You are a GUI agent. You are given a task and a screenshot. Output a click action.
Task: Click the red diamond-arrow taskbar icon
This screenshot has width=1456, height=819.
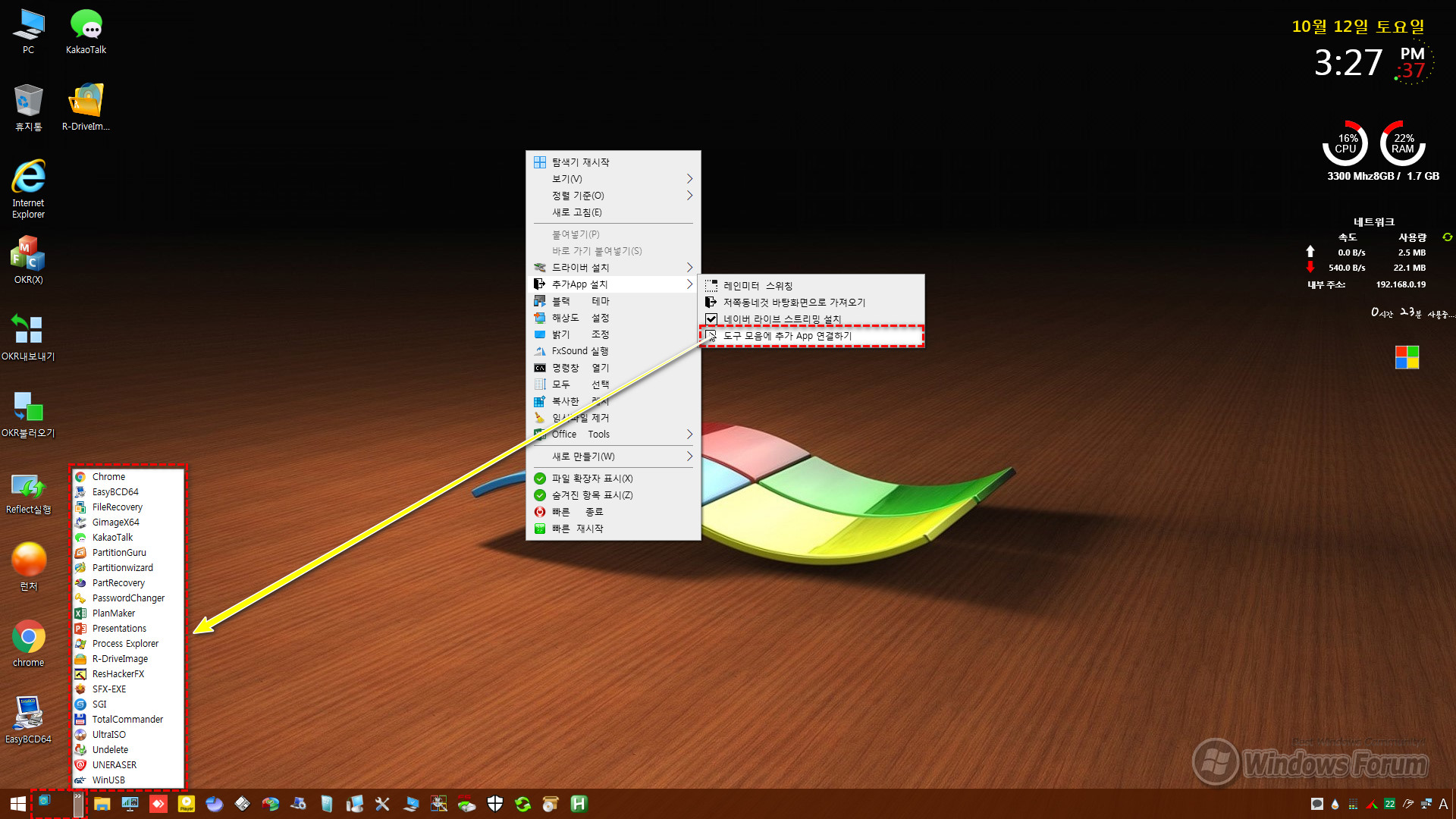point(158,804)
